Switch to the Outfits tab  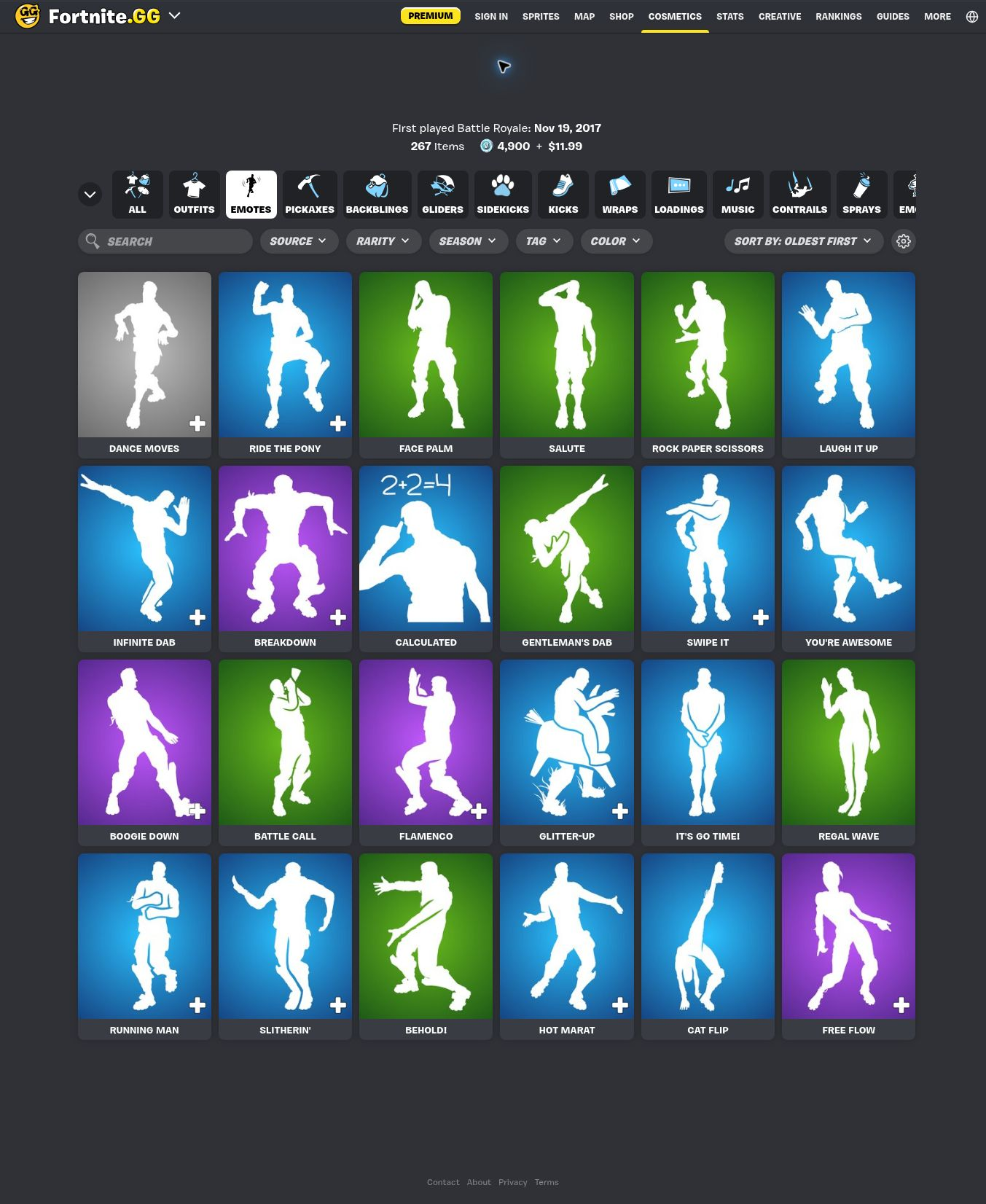(x=194, y=194)
